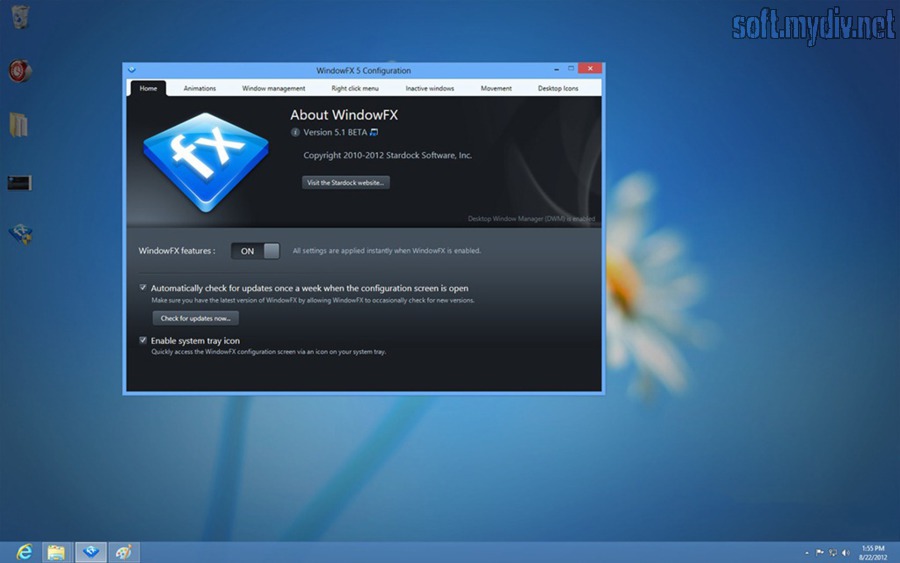Open the Movement tab
The width and height of the screenshot is (900, 563).
(496, 88)
